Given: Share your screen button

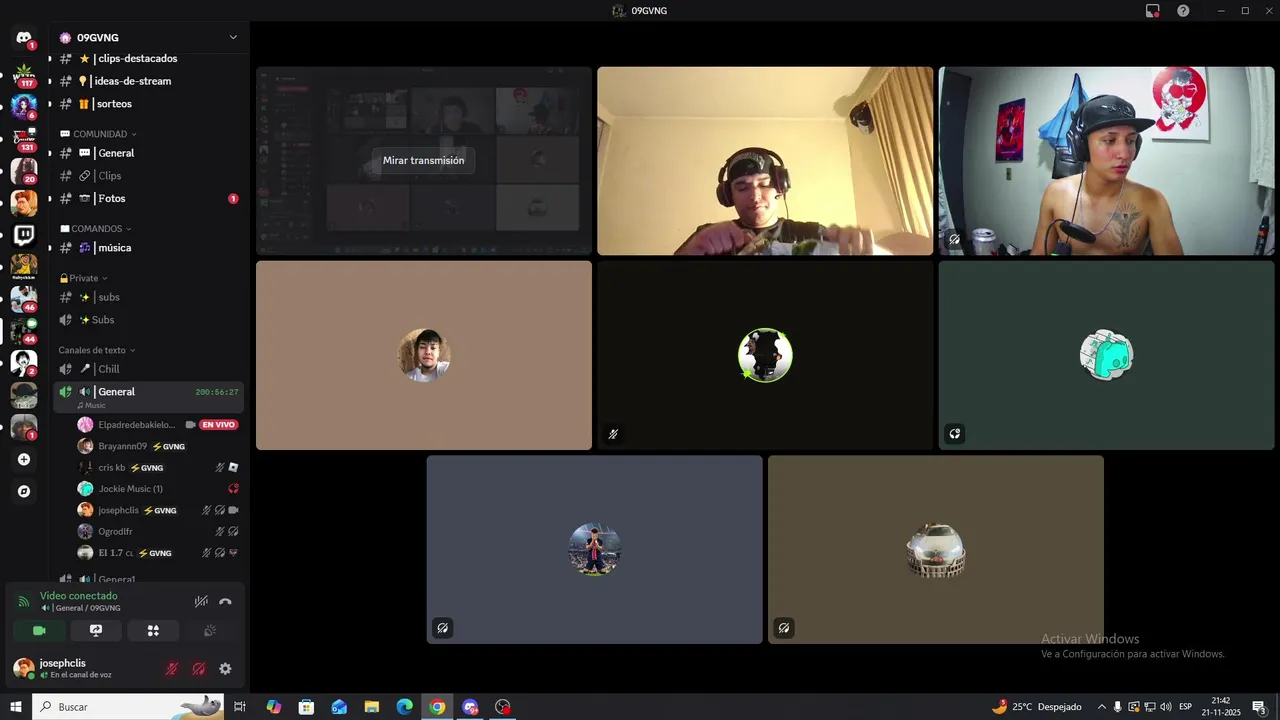Looking at the screenshot, I should coord(96,630).
